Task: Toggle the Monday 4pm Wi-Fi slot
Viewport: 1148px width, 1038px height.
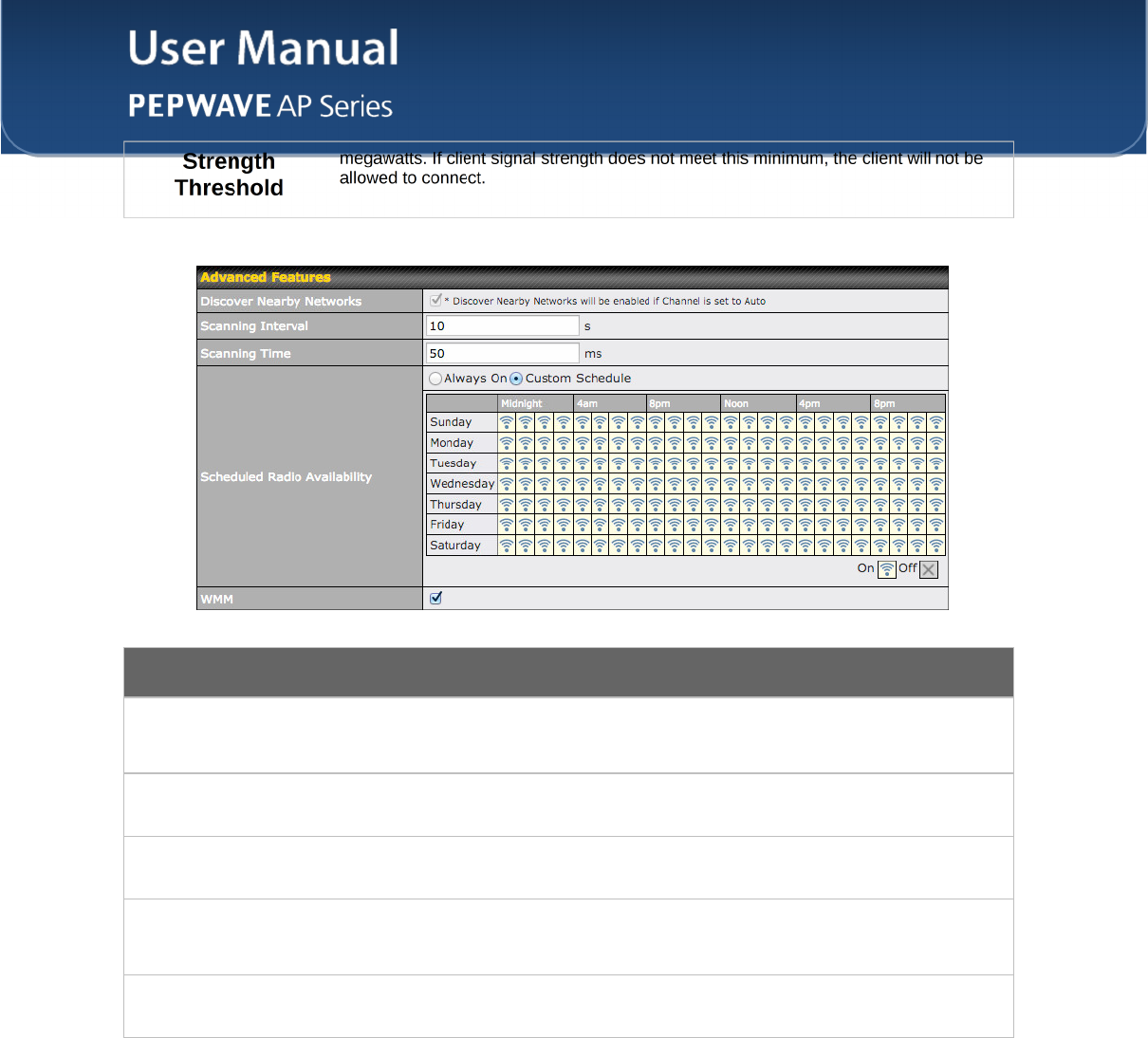Action: 805,443
